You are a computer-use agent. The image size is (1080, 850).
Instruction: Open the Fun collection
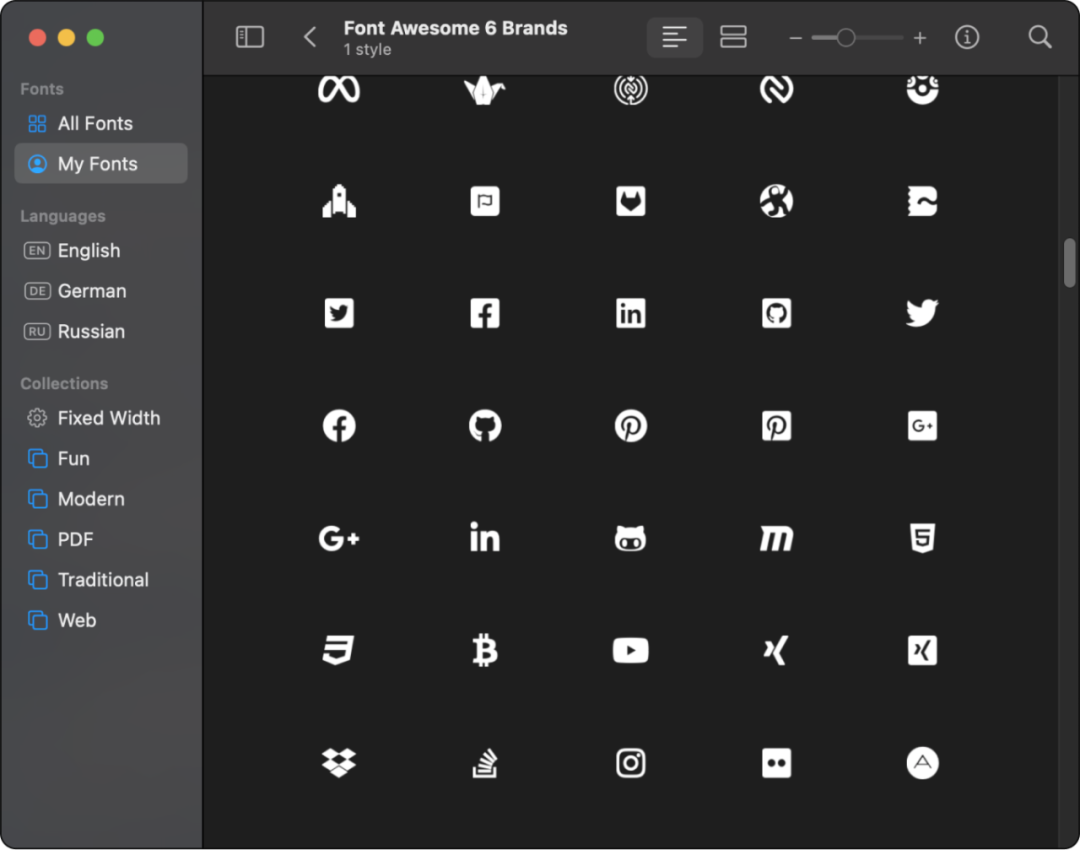[x=101, y=459]
